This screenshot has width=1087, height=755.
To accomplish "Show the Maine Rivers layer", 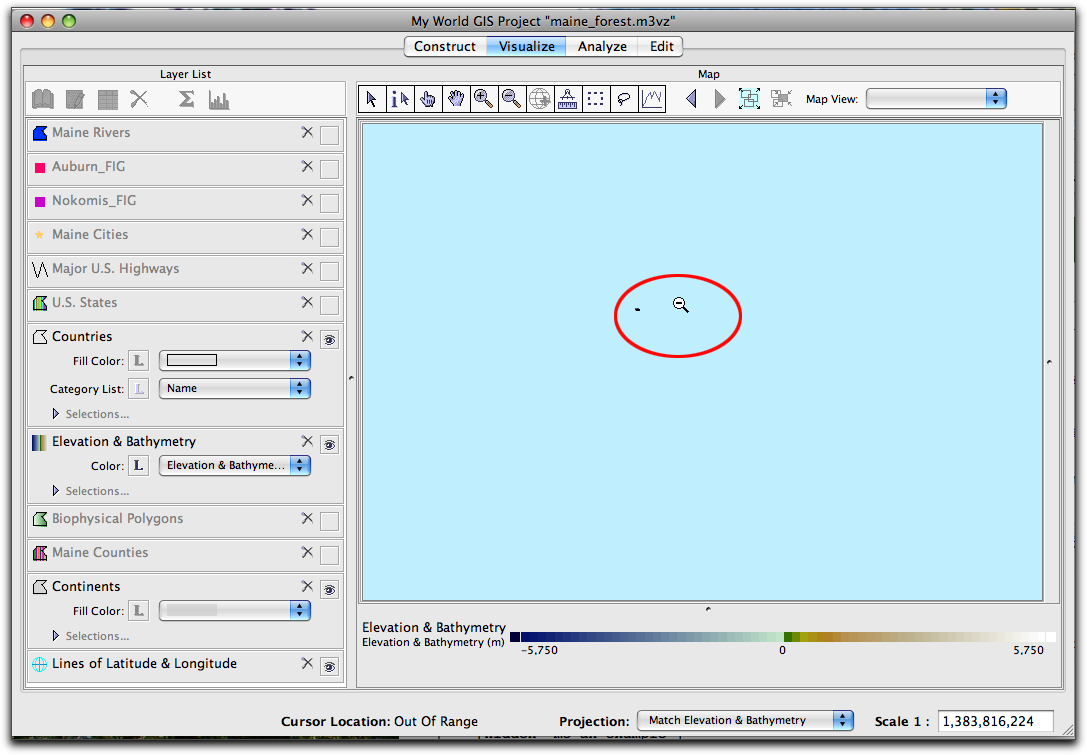I will (329, 135).
